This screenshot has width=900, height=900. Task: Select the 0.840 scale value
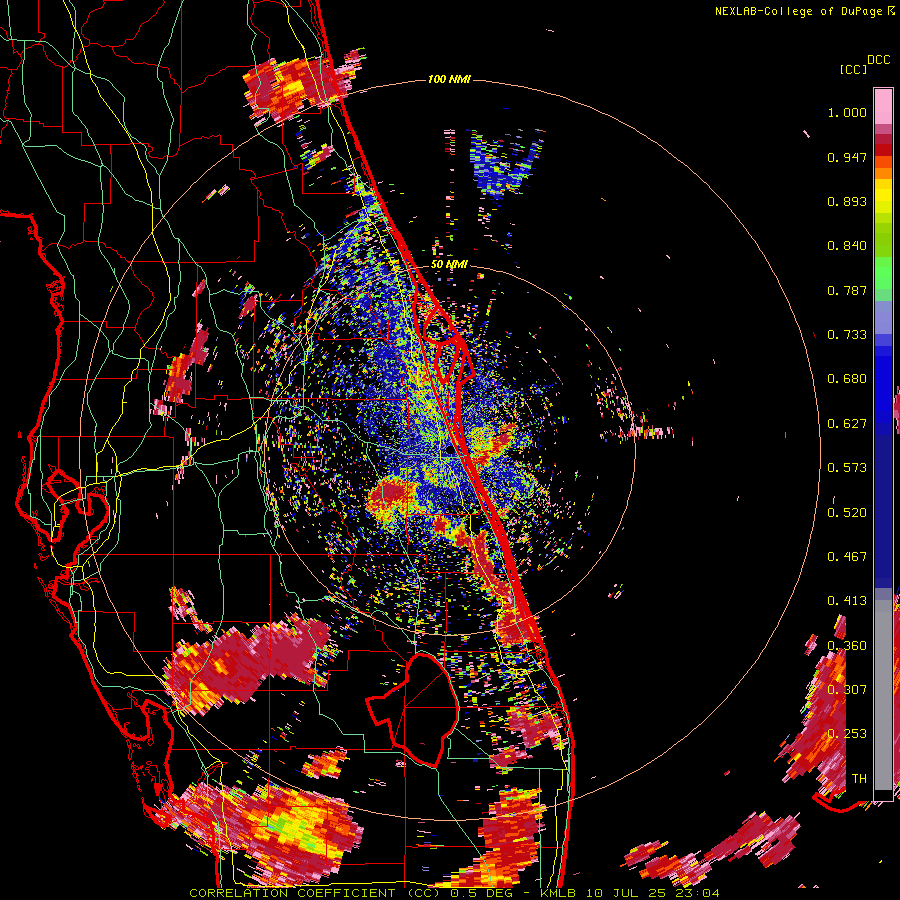pos(847,246)
